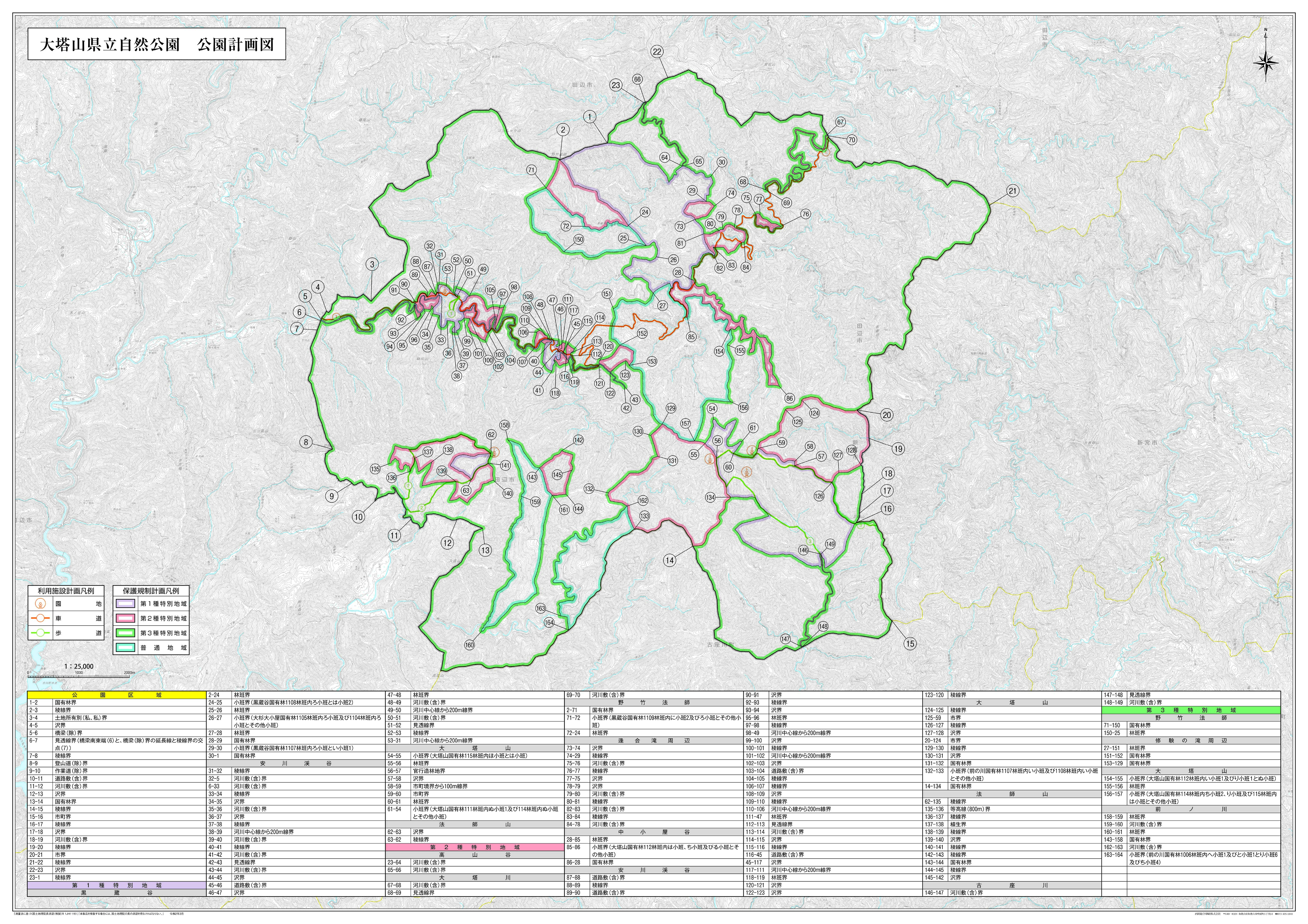Viewport: 1308px width, 924px height.
Task: Click table row 137-138 植生界
Action: tap(1012, 824)
